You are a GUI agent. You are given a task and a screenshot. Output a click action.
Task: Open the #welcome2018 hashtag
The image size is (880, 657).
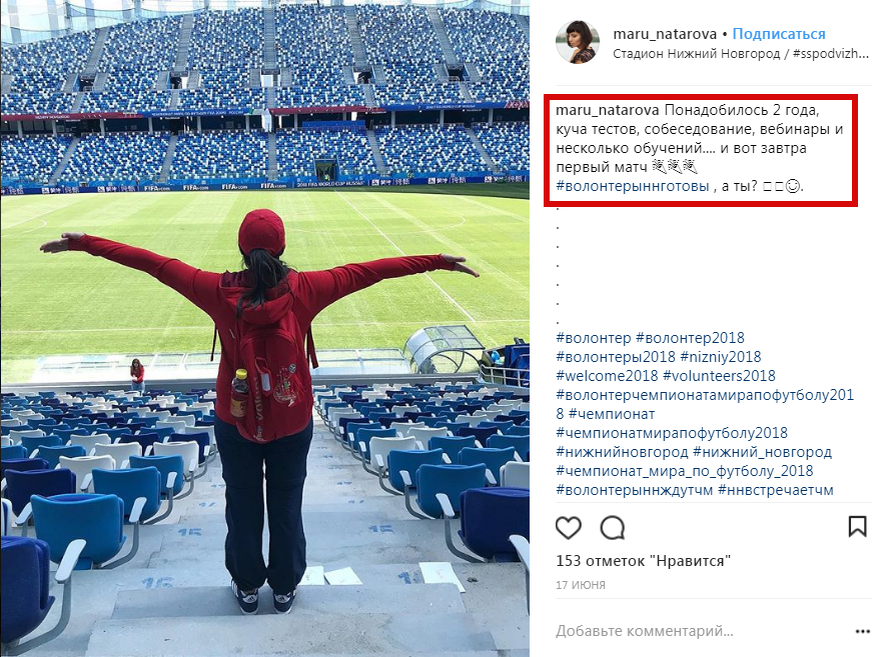tap(607, 376)
